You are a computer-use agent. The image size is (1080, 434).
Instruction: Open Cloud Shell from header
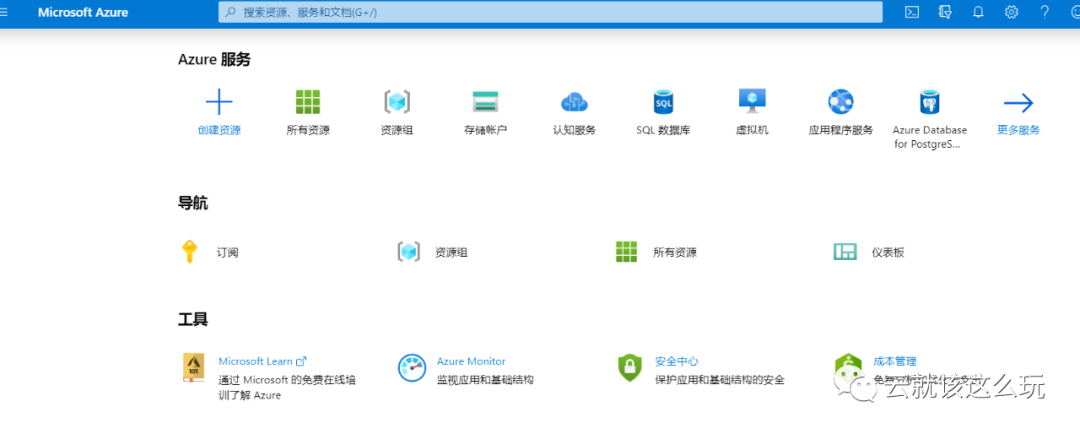pos(911,12)
